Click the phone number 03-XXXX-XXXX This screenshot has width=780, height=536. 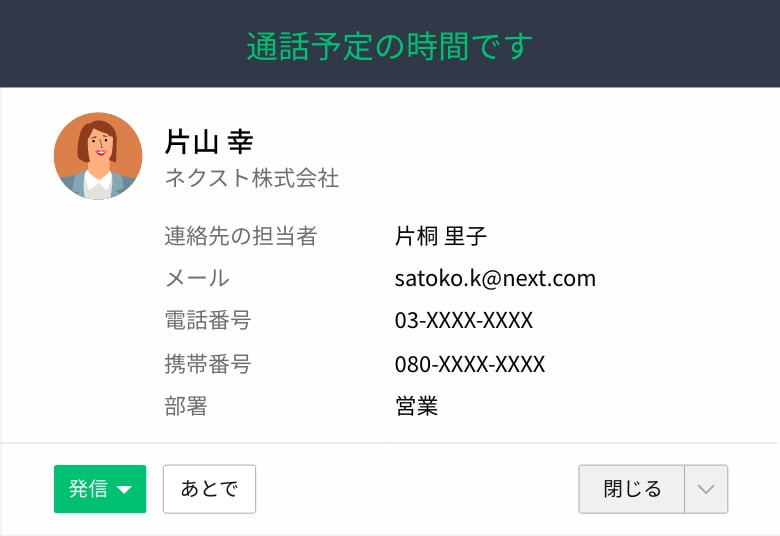(464, 320)
